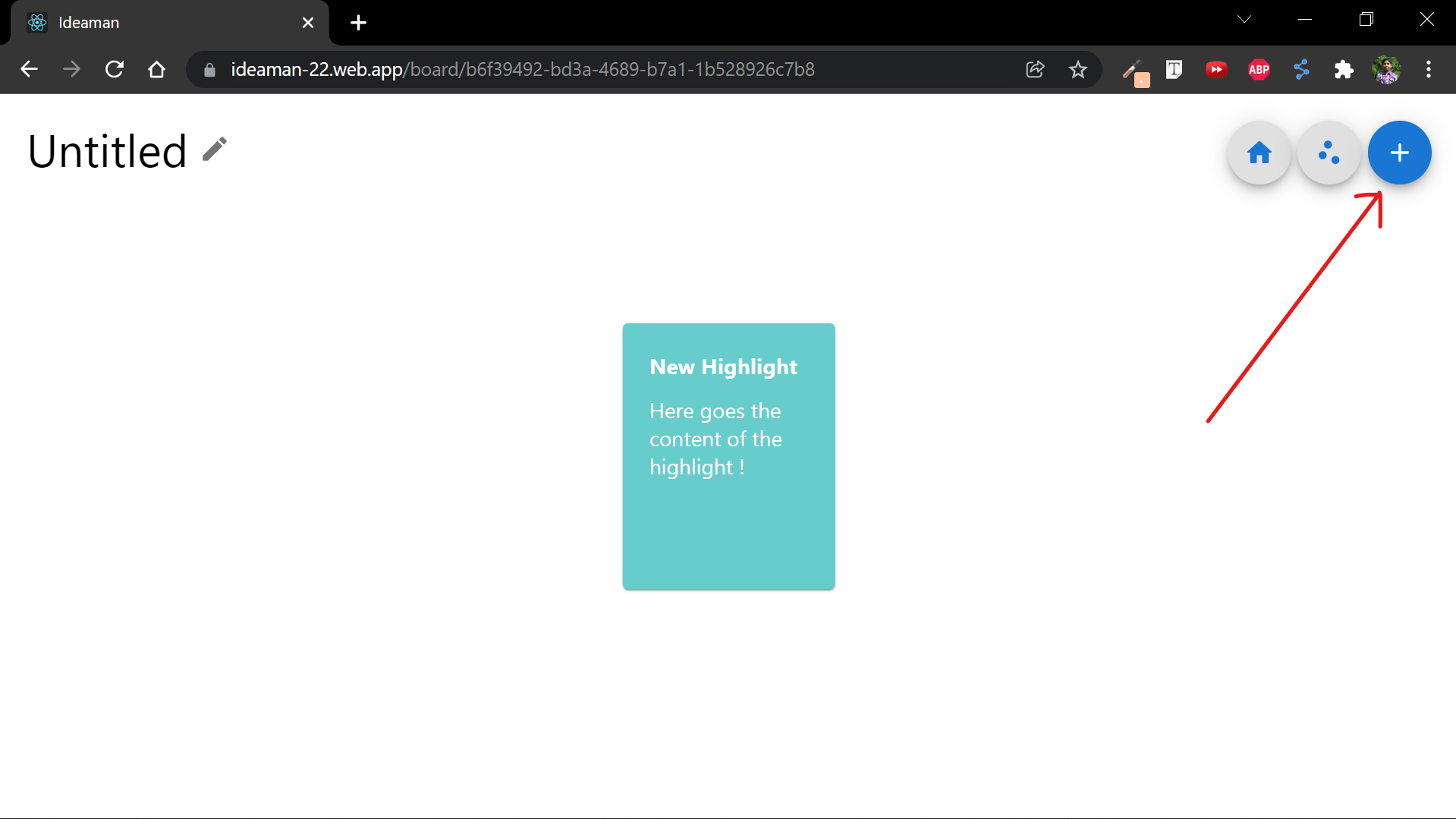Click the Untitled board title
Image resolution: width=1456 pixels, height=819 pixels.
click(107, 151)
